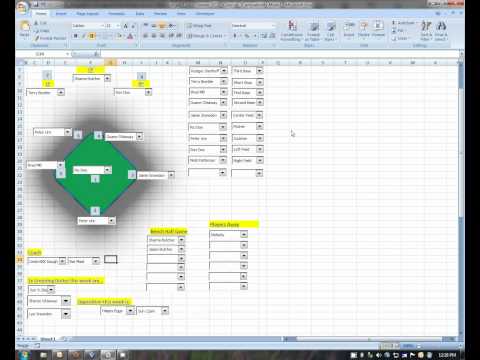
Task: Click the Middle Align icon
Action: (x=154, y=25)
